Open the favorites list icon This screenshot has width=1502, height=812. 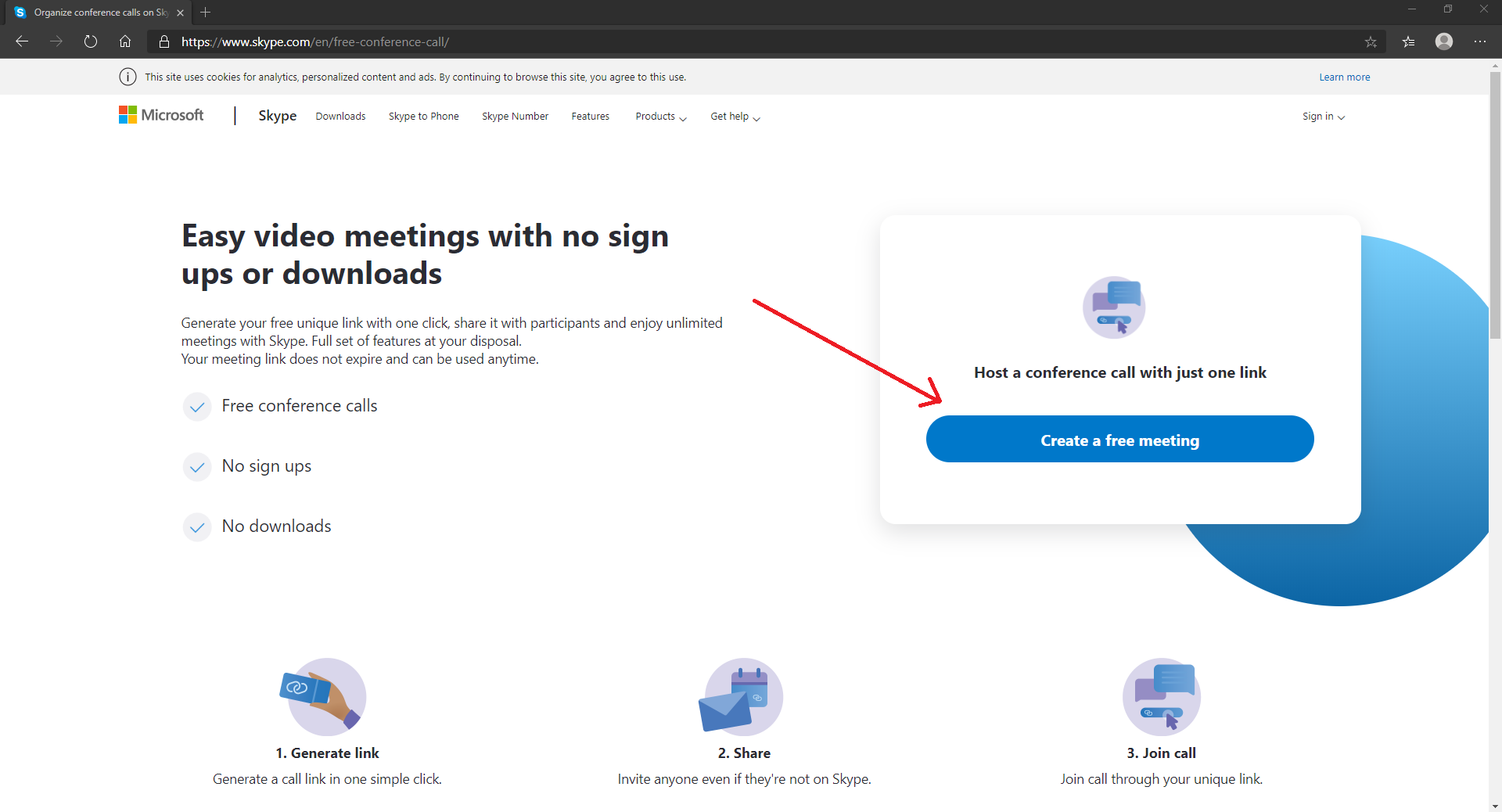(x=1408, y=42)
